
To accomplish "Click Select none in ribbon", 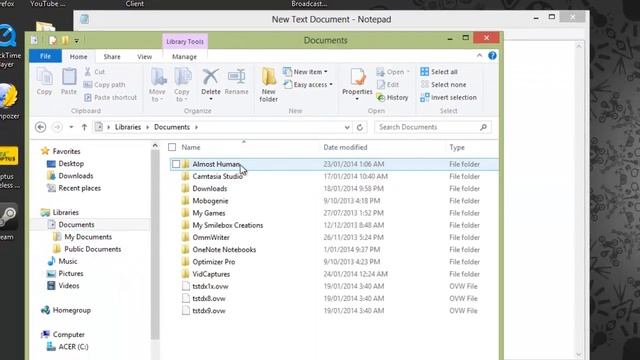I will click(x=443, y=84).
